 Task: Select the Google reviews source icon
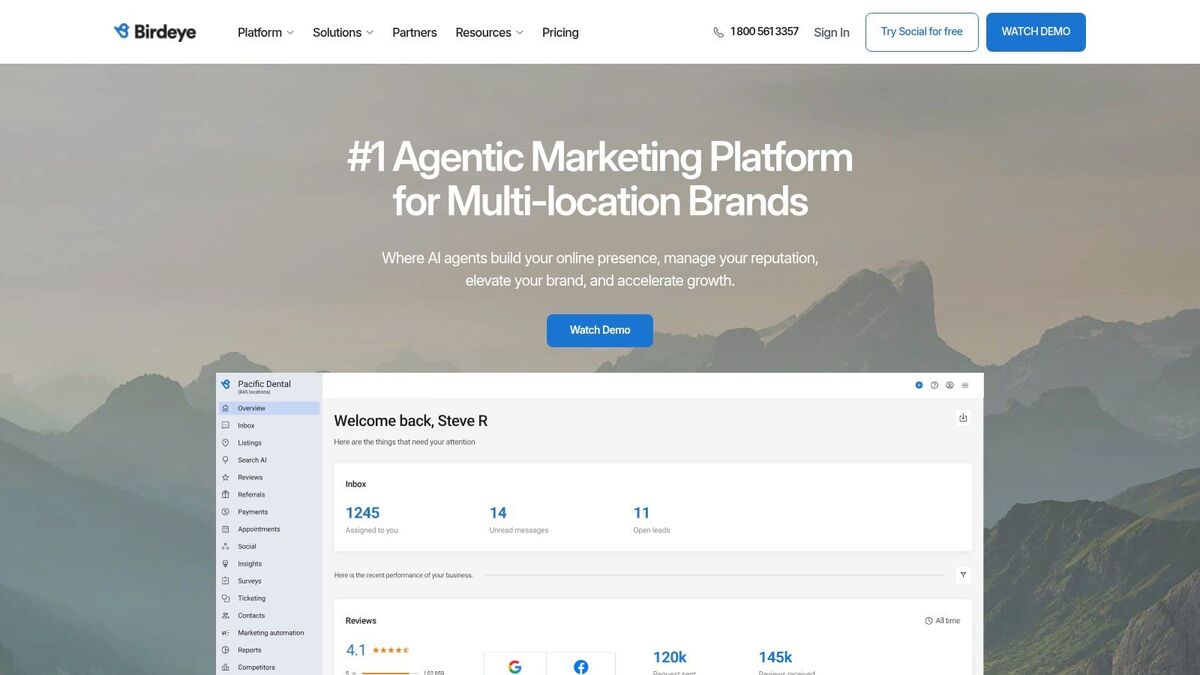(x=515, y=665)
